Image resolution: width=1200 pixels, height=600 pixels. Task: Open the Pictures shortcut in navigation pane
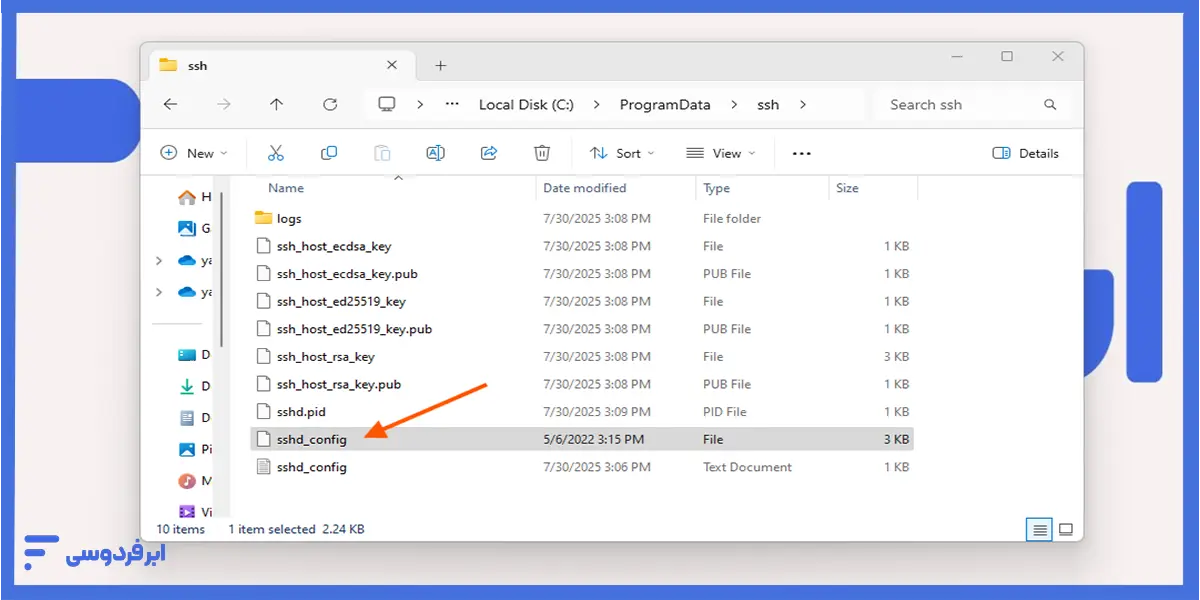tap(194, 449)
